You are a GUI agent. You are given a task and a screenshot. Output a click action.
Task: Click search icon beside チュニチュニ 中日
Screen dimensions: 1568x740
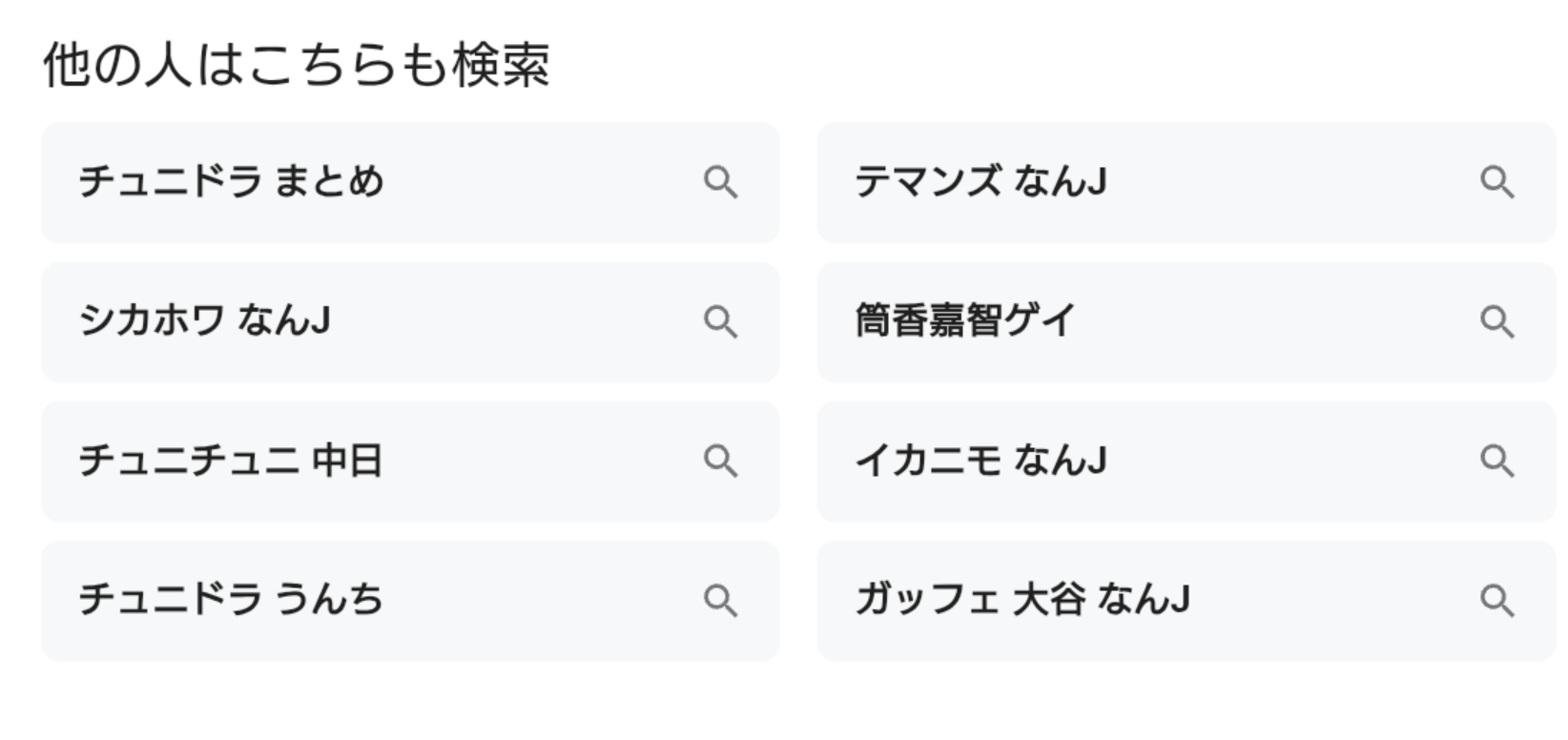click(x=720, y=462)
